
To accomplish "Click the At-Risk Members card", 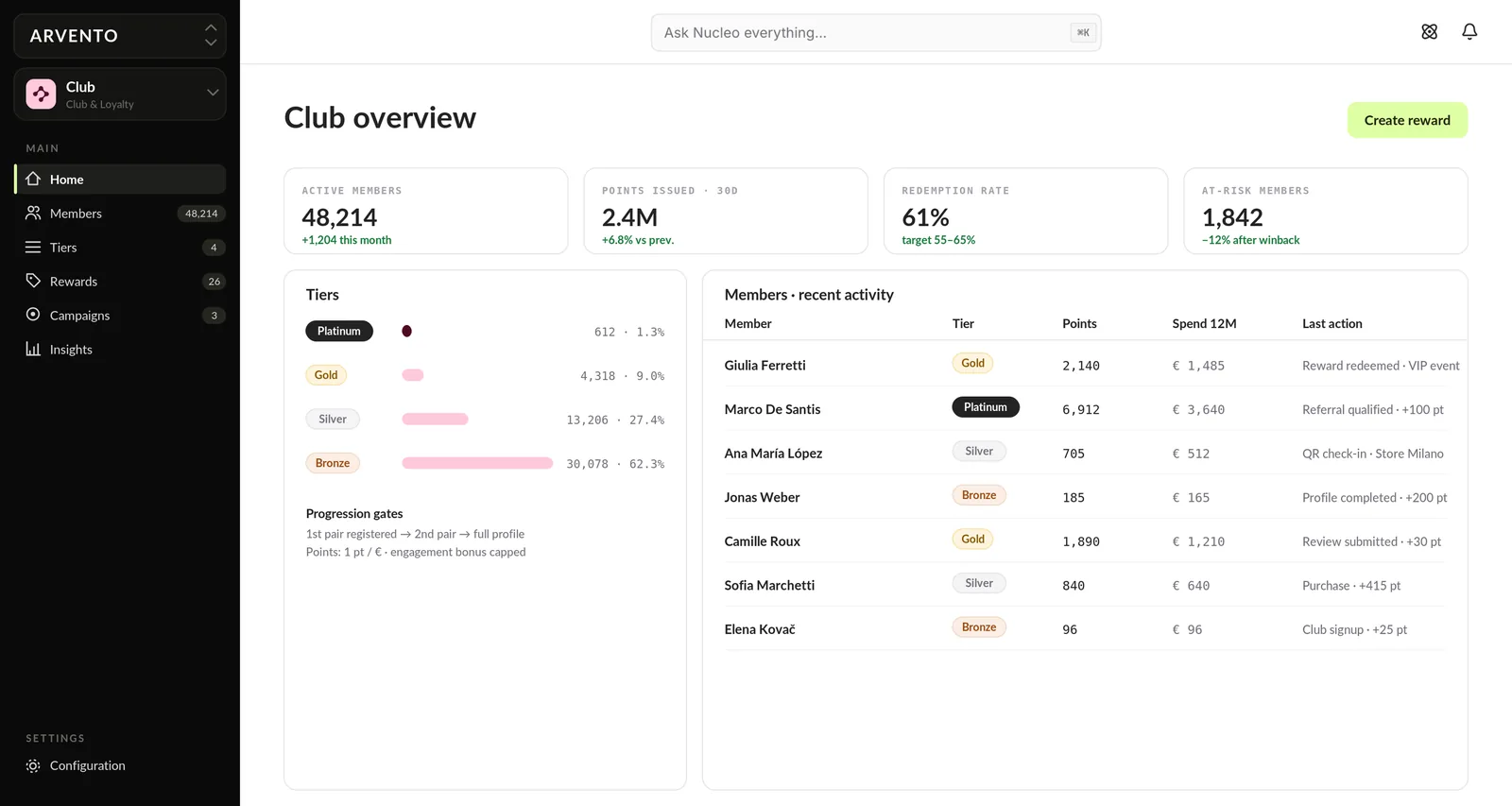I will click(1326, 211).
